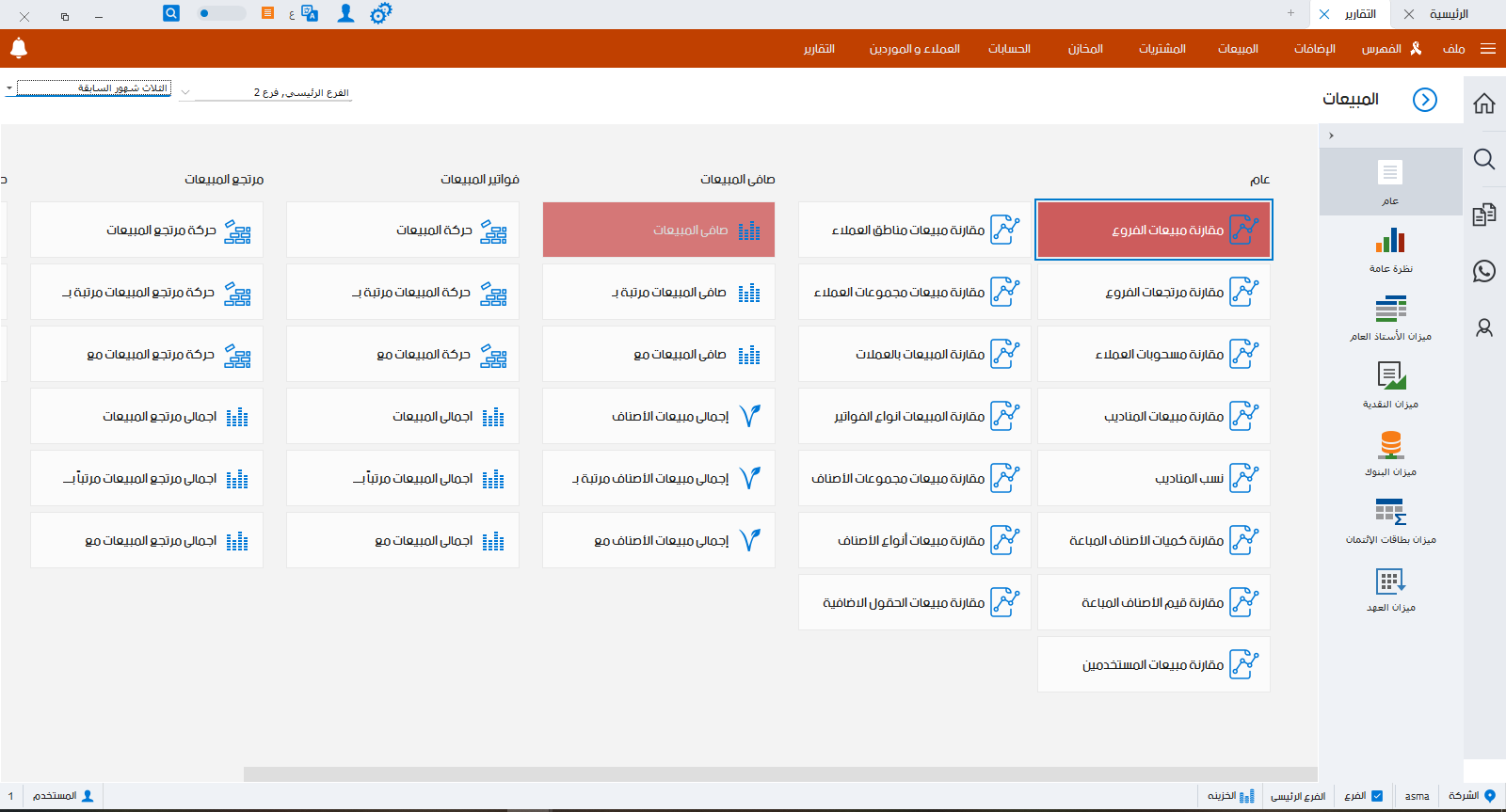Open the user profile icon in the top toolbar

(346, 13)
